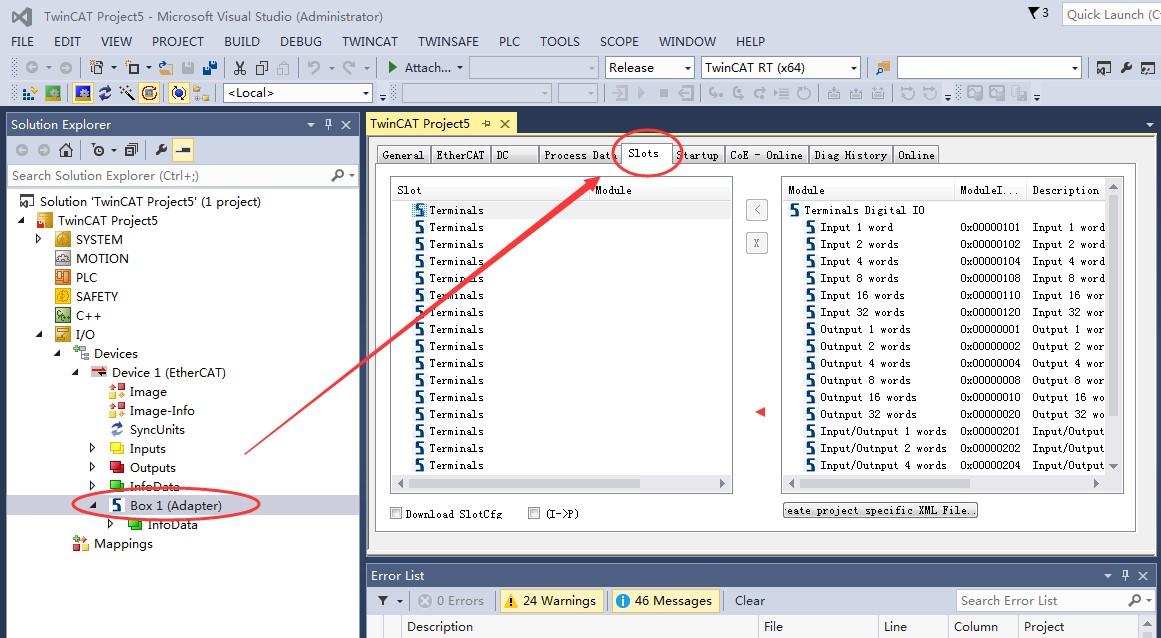Image resolution: width=1161 pixels, height=638 pixels.
Task: Click the Toggle Free Run State icon
Action: (x=149, y=93)
